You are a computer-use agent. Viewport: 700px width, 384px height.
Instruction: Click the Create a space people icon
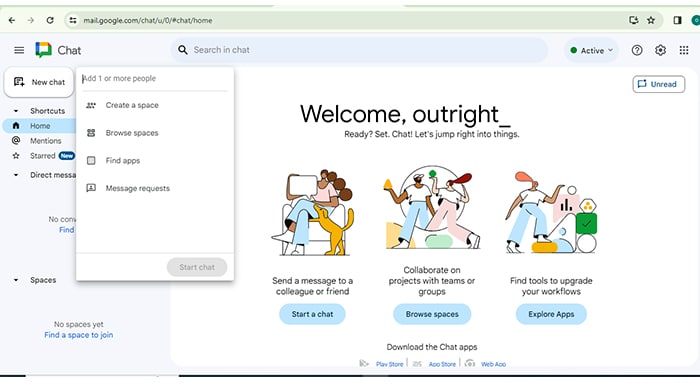coord(91,105)
